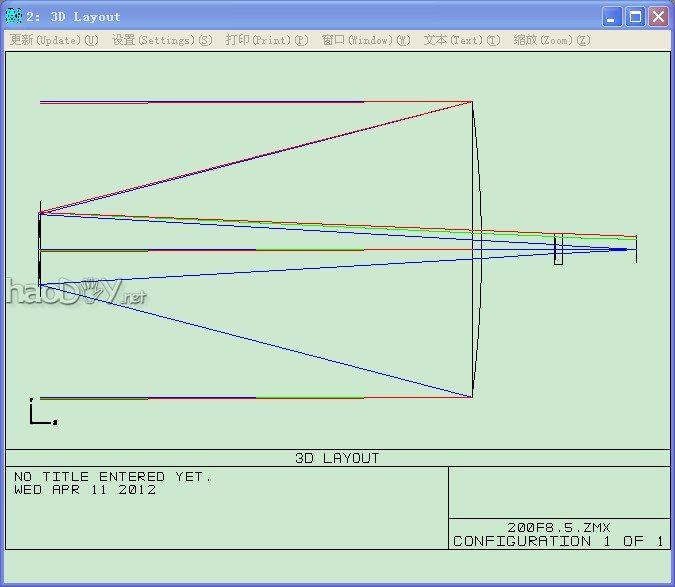Close the 3D Layout window

[x=658, y=17]
